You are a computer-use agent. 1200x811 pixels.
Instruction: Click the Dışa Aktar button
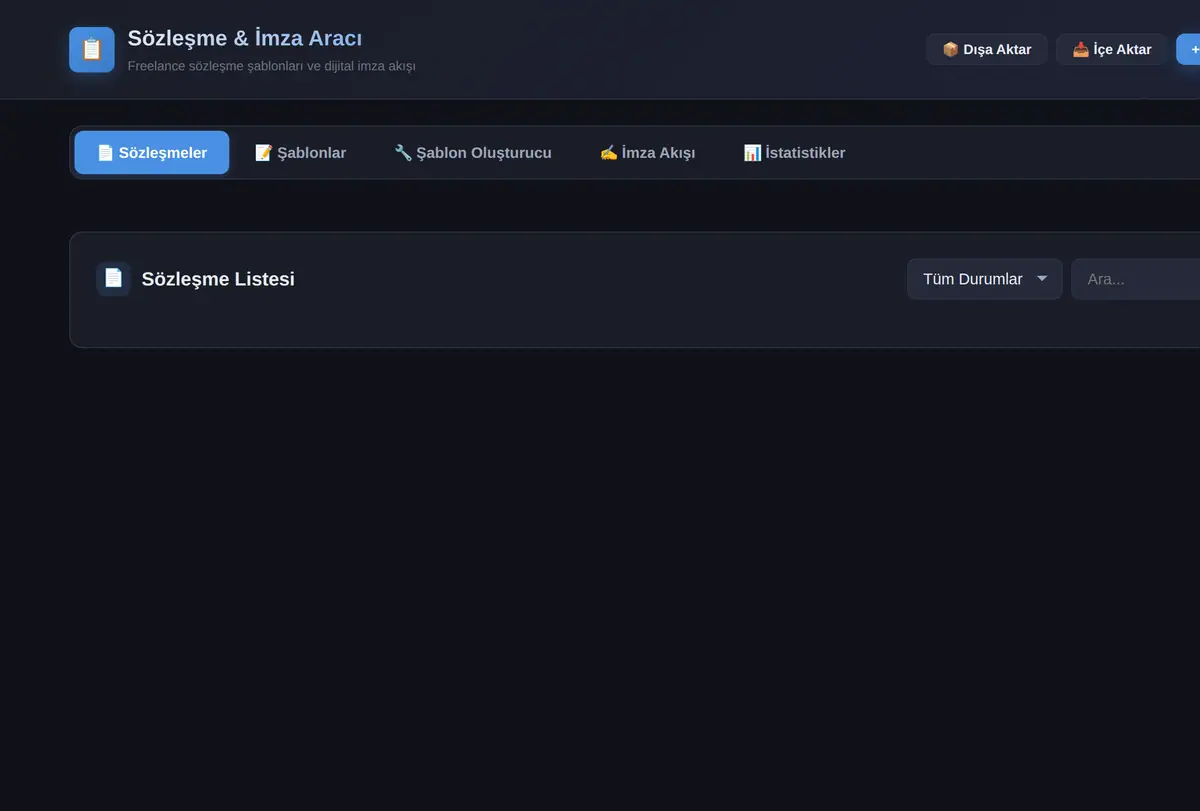pos(987,49)
